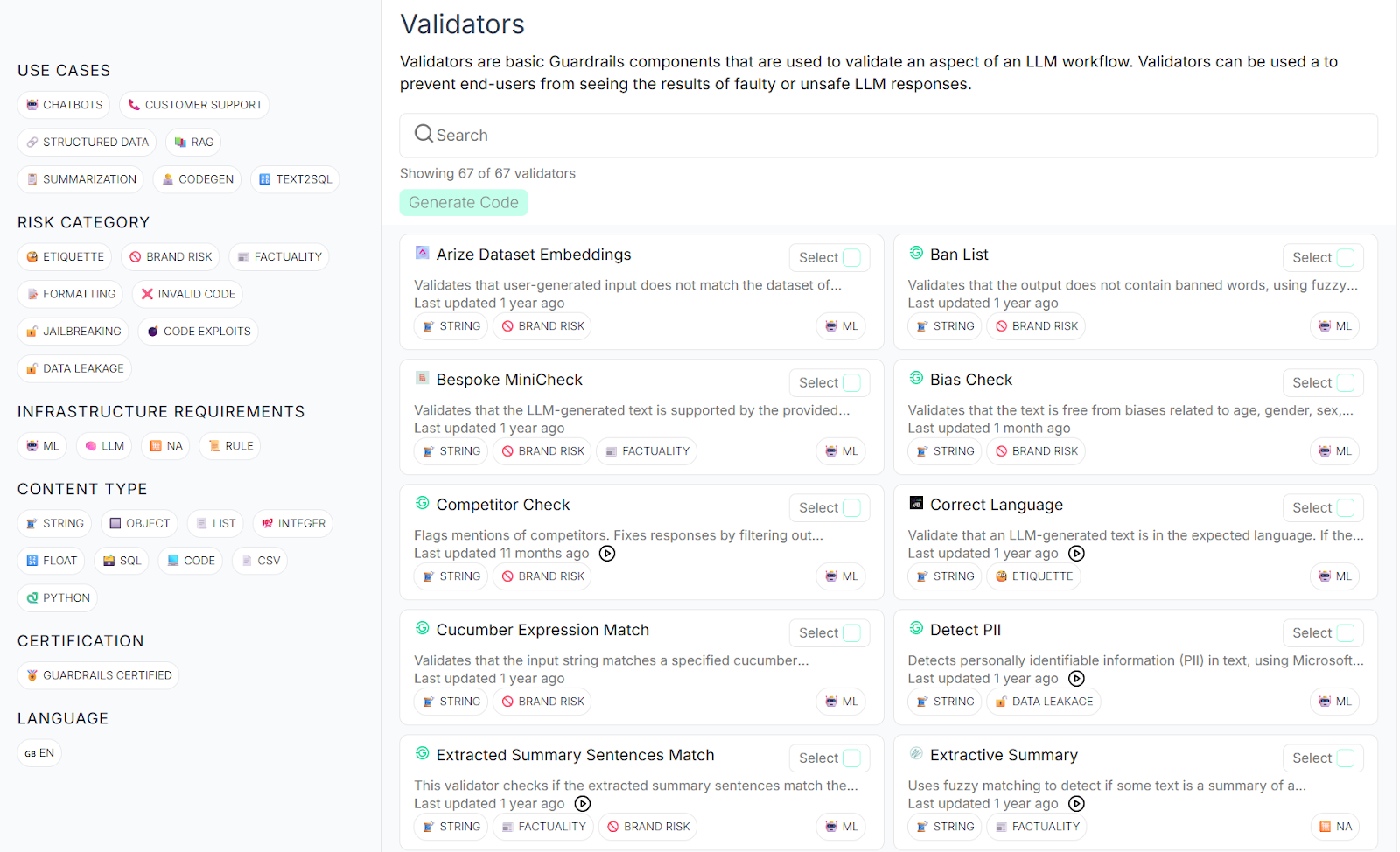
Task: Tick the Select checkbox for Ban List
Action: [1346, 257]
